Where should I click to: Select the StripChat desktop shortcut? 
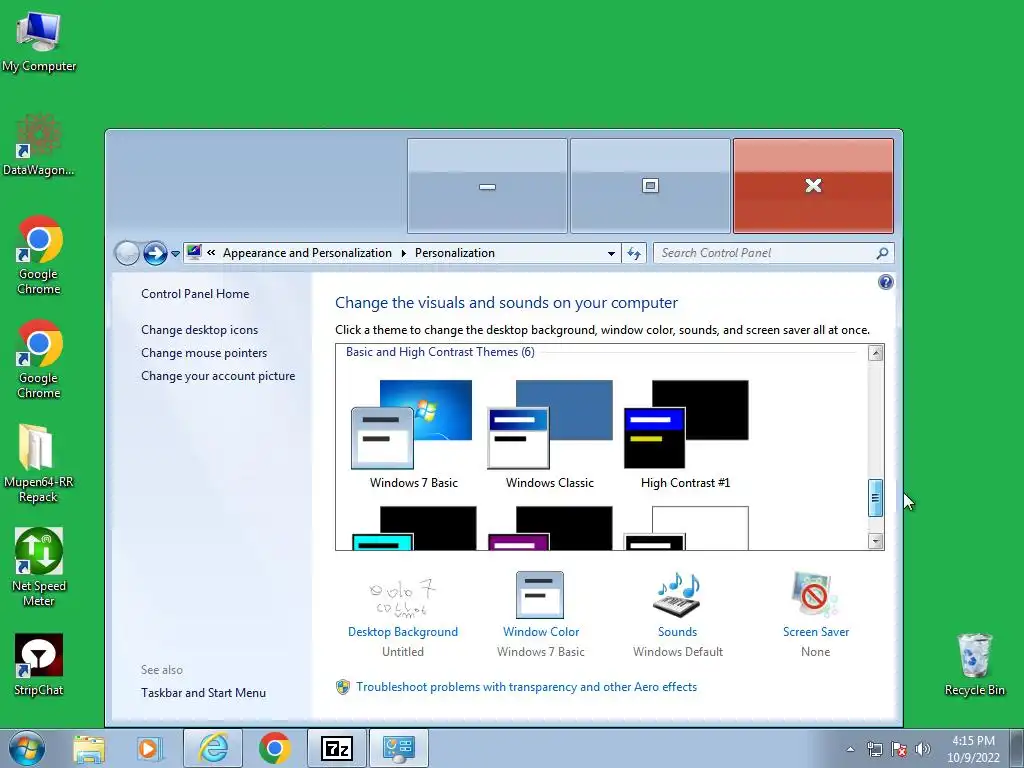39,665
